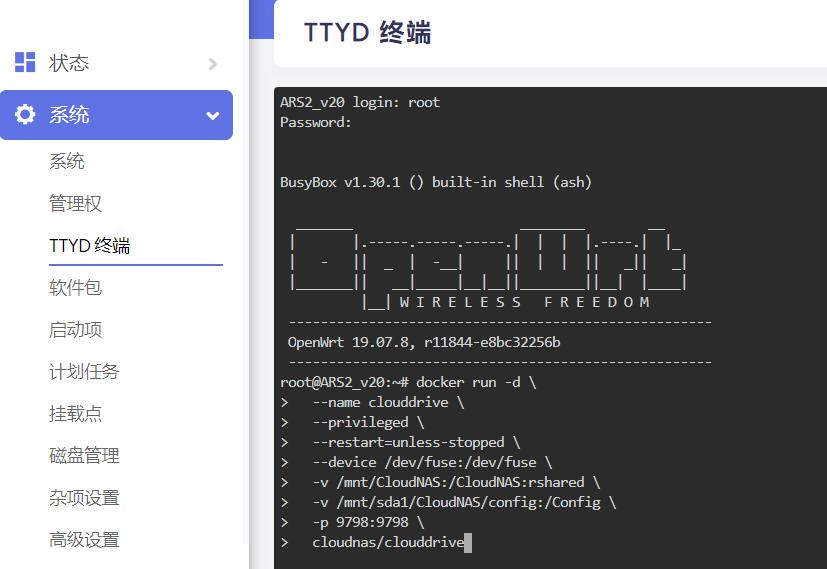The width and height of the screenshot is (827, 569).
Task: Open the 系统 submenu item under 系统 section
Action: [66, 161]
